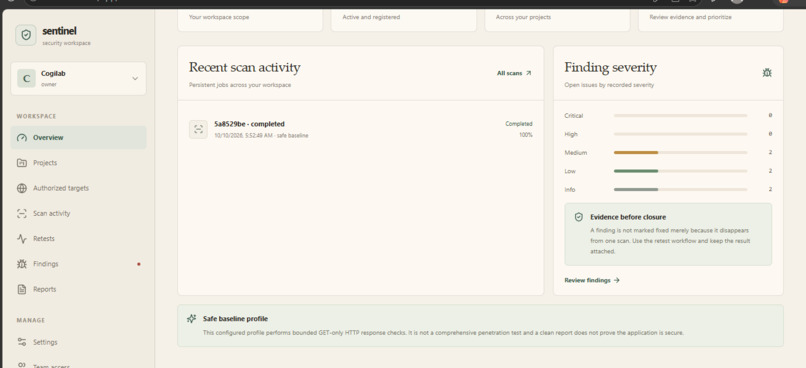Screen dimensions: 806x368
Task: Click the Findings bug icon in sidebar
Action: pos(22,264)
